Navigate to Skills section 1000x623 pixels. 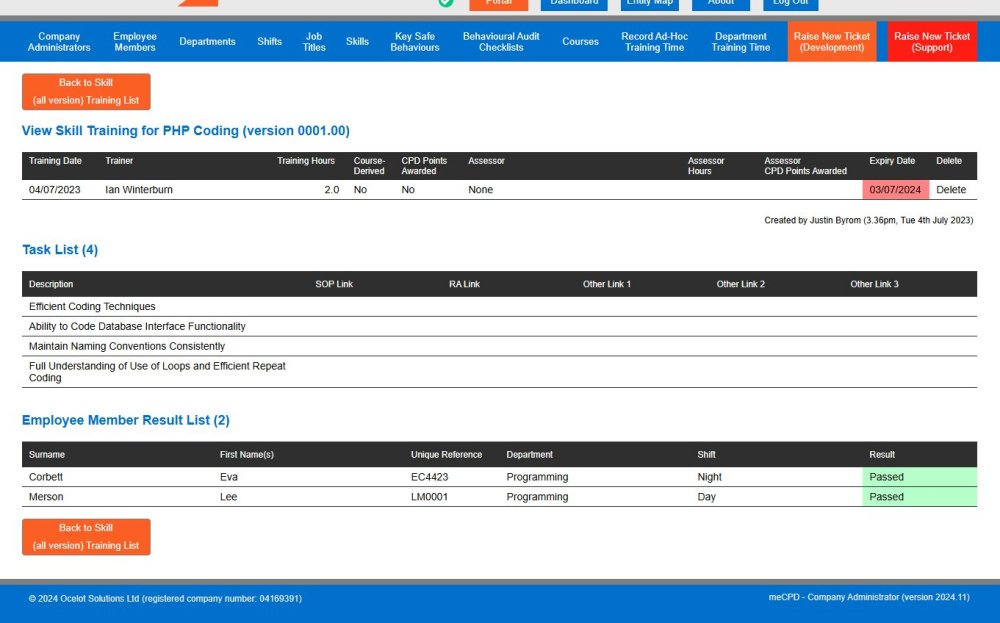coord(357,42)
